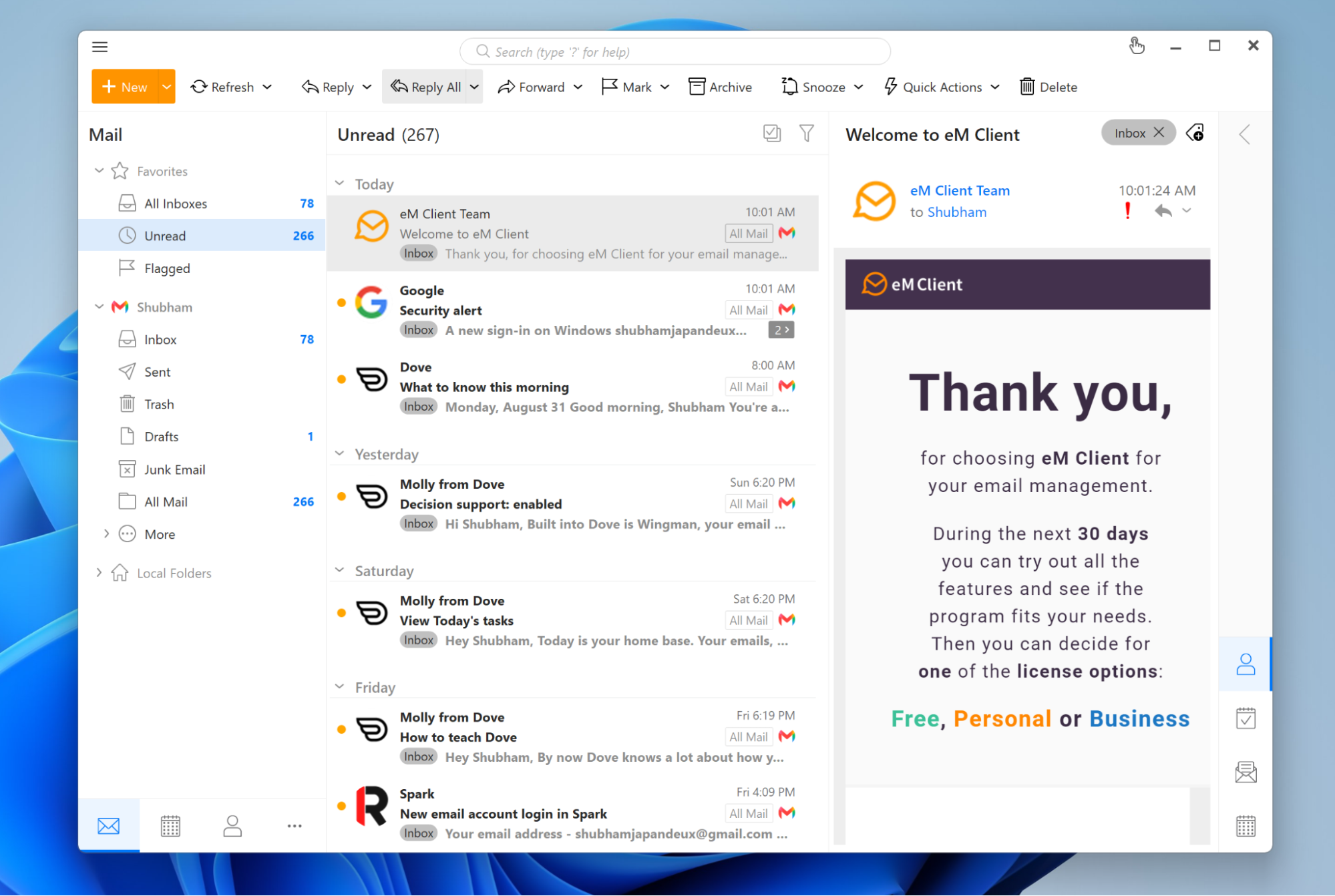Toggle touch mode hand icon
The height and width of the screenshot is (896, 1335).
(1137, 45)
